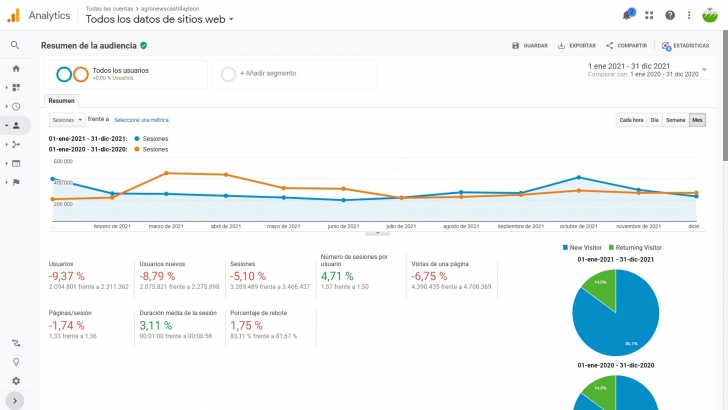Viewport: 728px width, 410px height.
Task: Expand the date range picker
Action: pyautogui.click(x=704, y=70)
